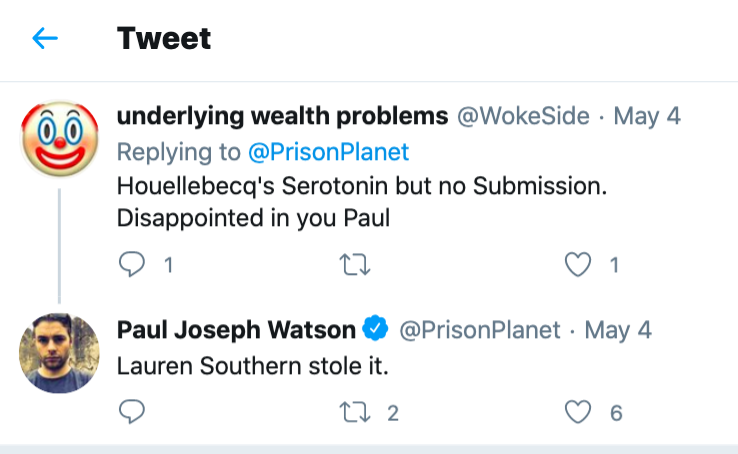The height and width of the screenshot is (454, 738).
Task: Open the "underlying wealth problems" display name
Action: tap(282, 116)
